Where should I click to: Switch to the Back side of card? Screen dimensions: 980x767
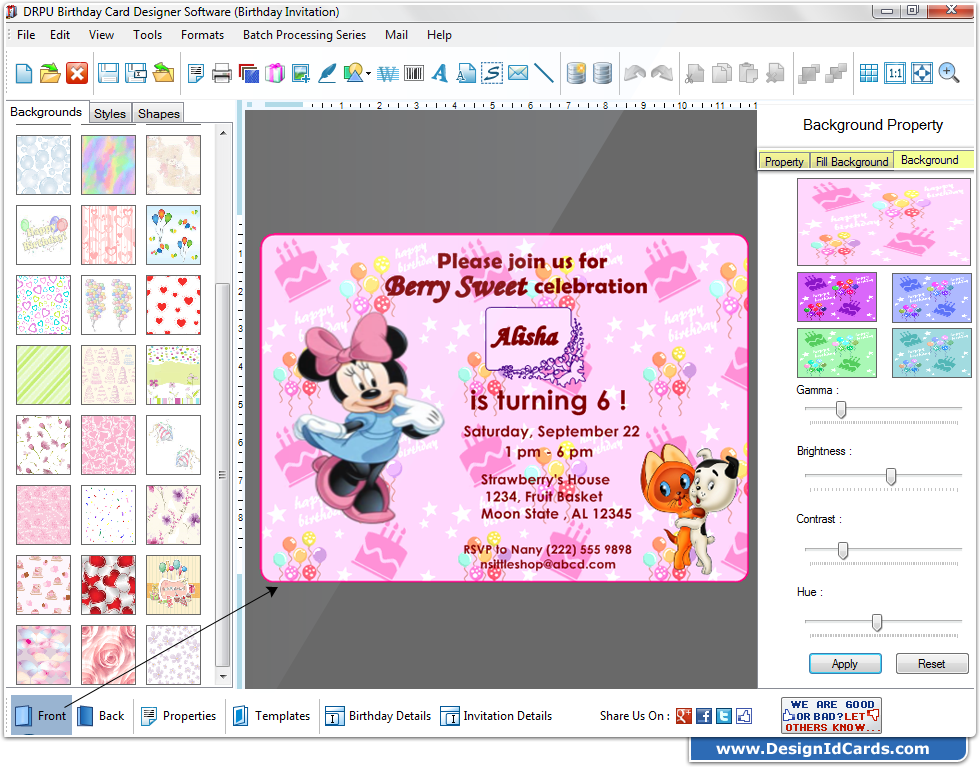click(102, 716)
